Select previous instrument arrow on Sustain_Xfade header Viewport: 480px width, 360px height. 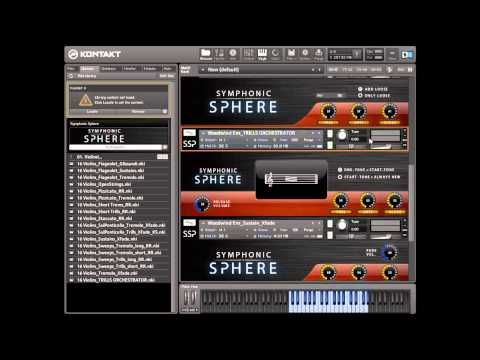coord(313,223)
